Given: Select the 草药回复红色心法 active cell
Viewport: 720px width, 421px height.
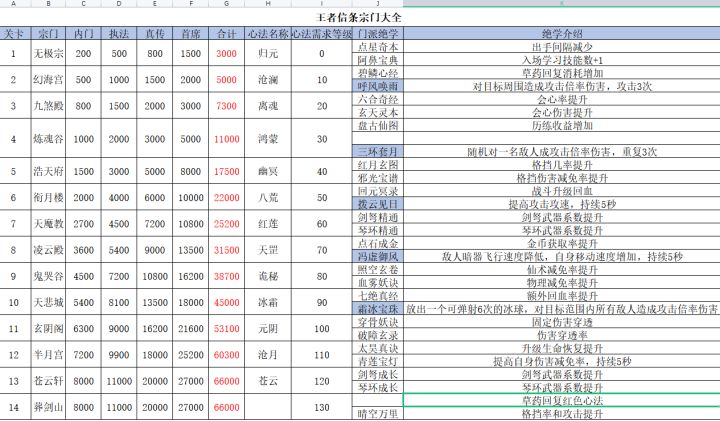Looking at the screenshot, I should 562,400.
